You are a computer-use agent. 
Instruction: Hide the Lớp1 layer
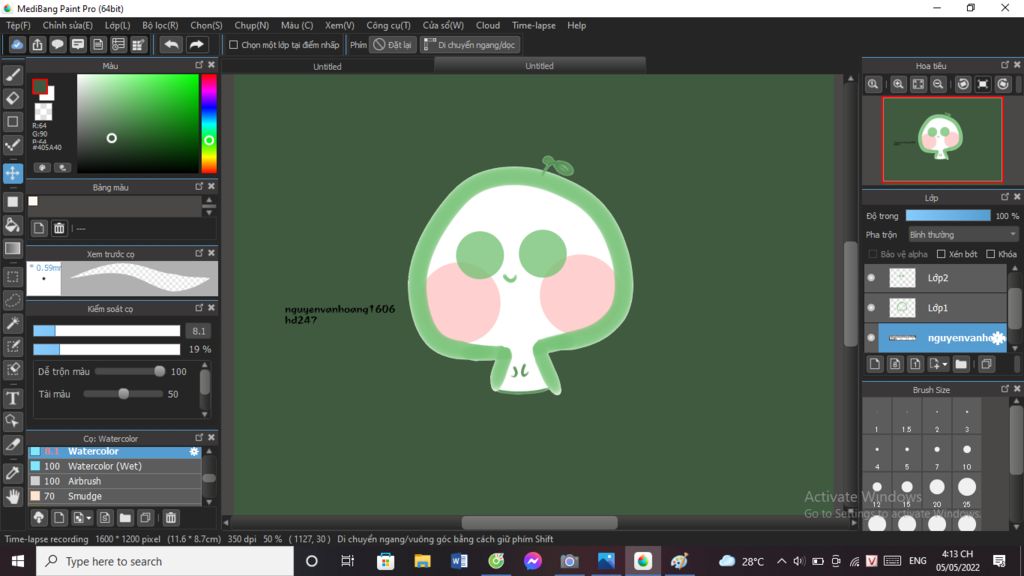(x=871, y=308)
